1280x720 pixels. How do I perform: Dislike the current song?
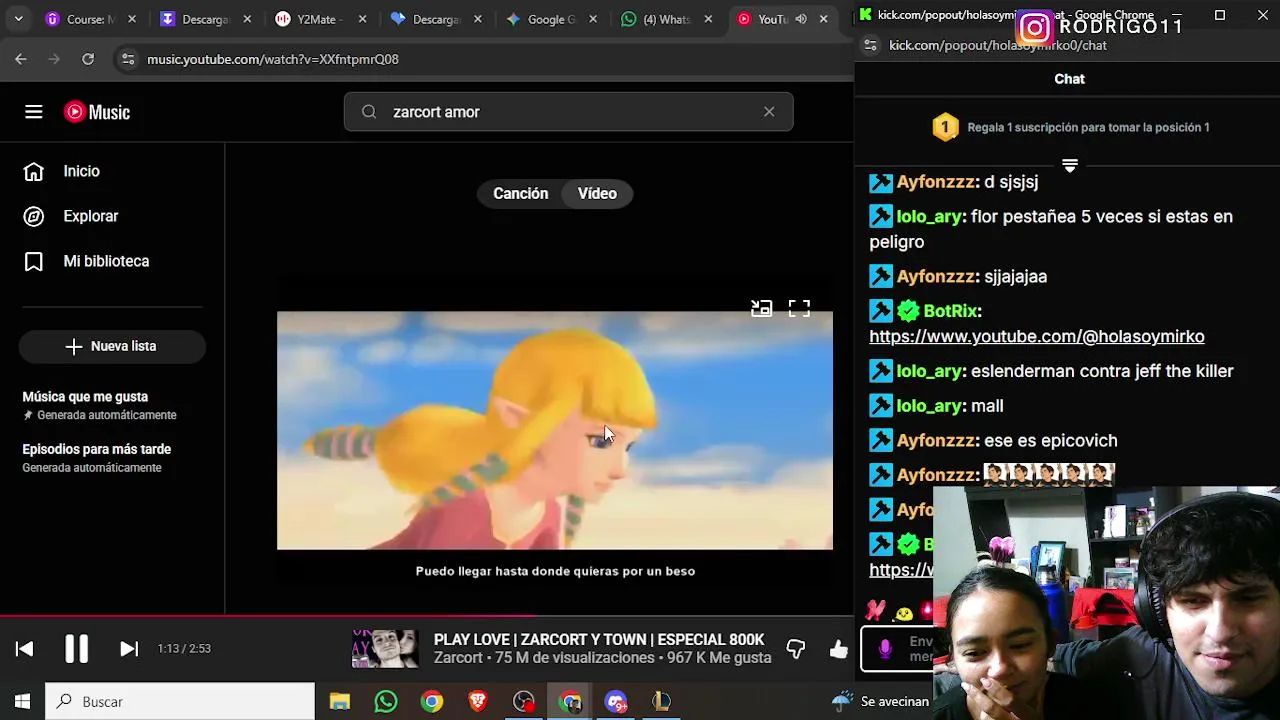[796, 649]
